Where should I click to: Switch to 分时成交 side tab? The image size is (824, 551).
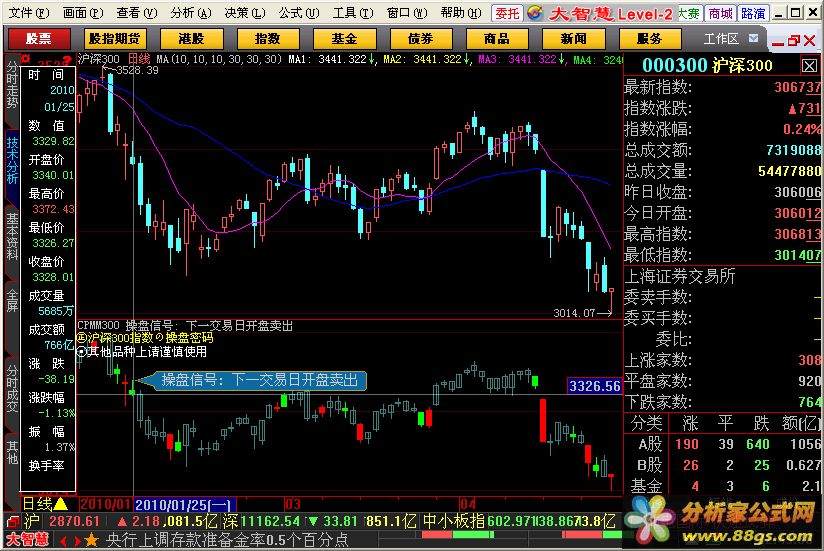click(x=12, y=388)
